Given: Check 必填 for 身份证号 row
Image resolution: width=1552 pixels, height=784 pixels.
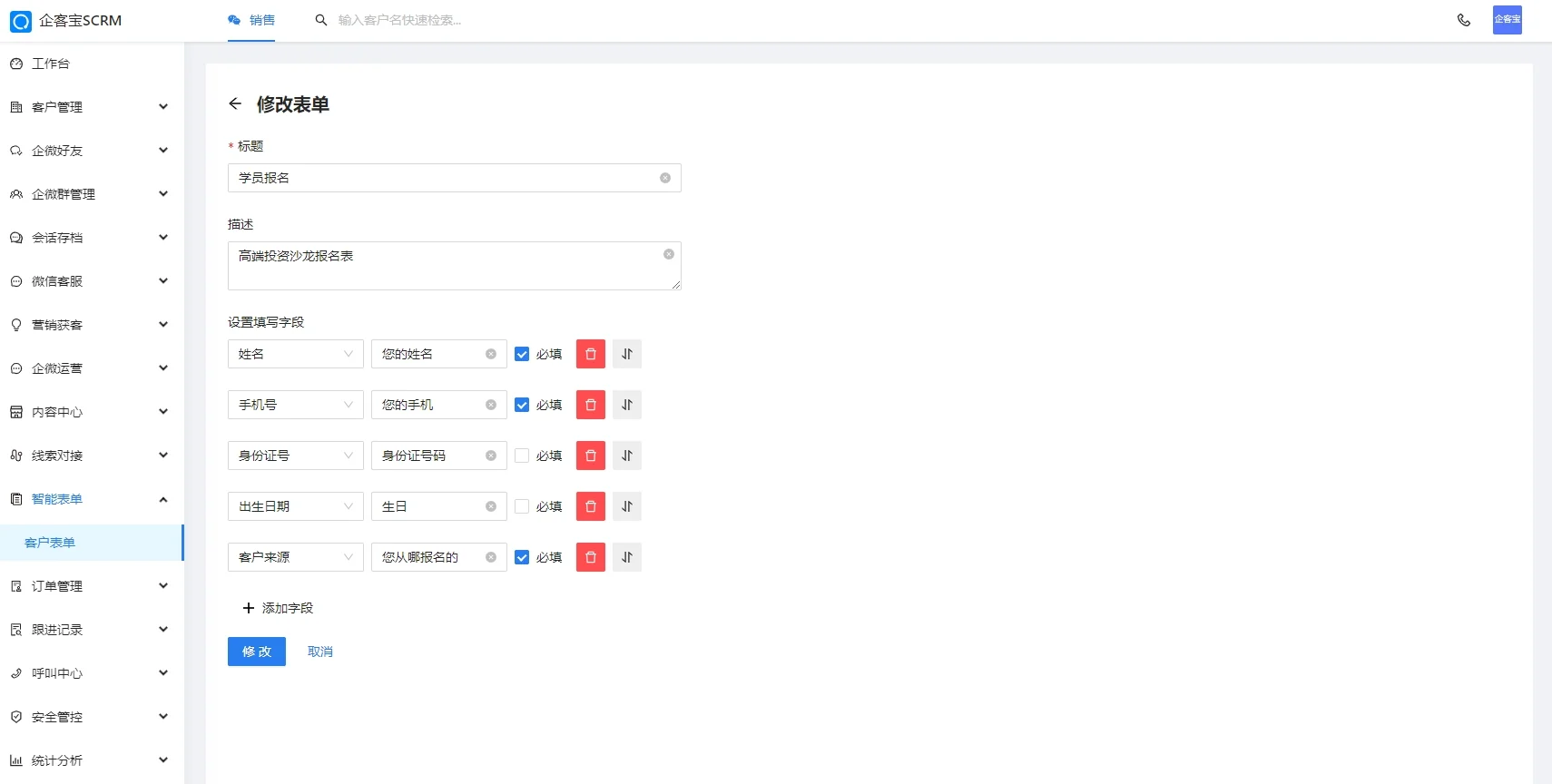Looking at the screenshot, I should (522, 456).
